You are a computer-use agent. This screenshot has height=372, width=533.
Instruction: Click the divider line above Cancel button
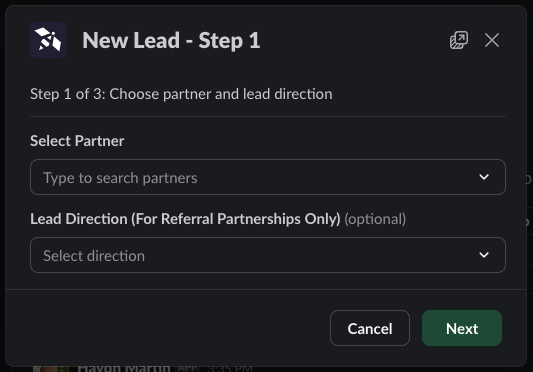click(266, 289)
